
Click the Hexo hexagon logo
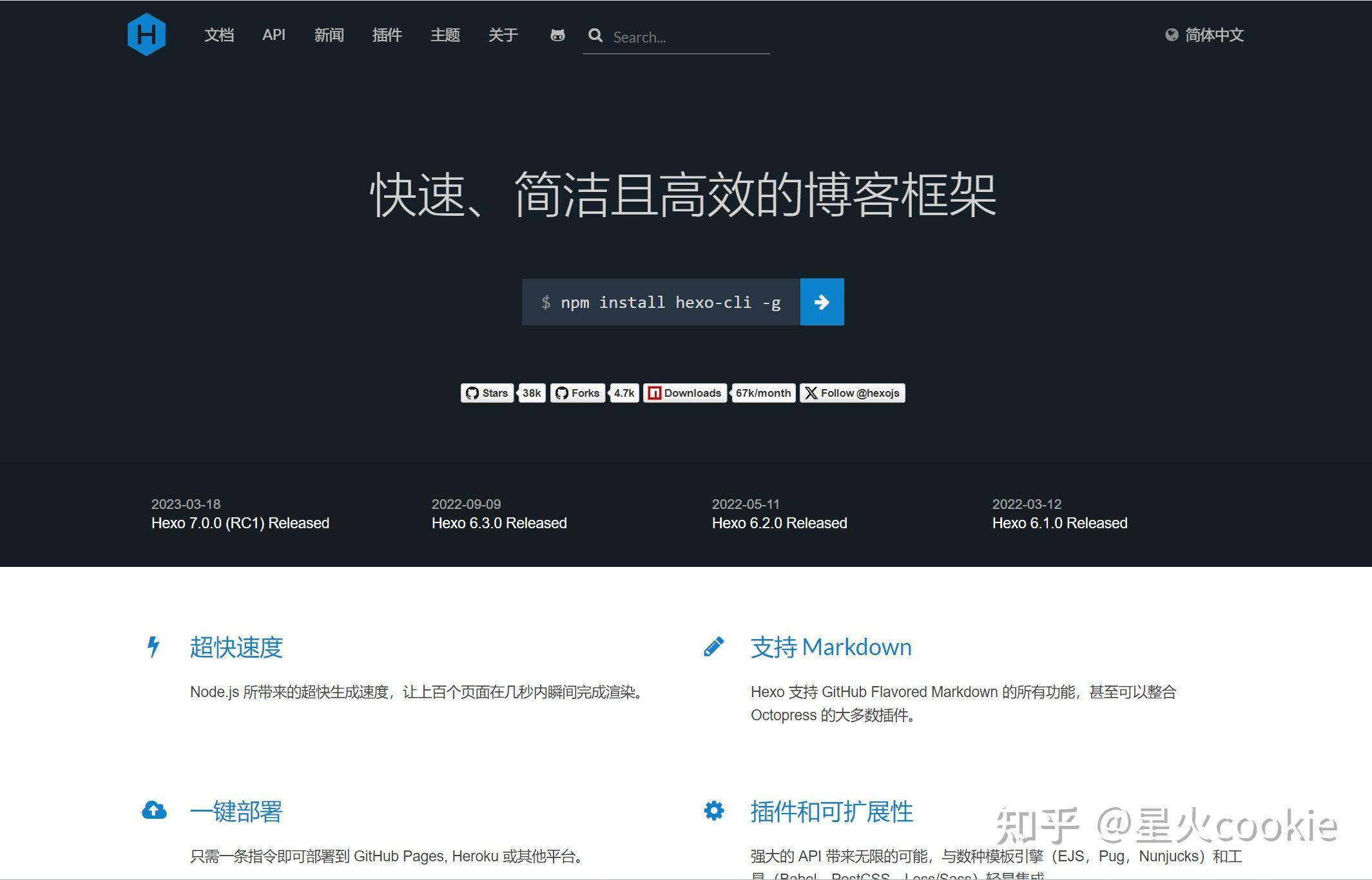click(147, 34)
